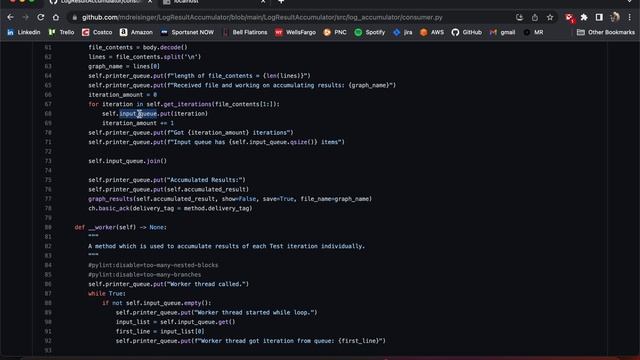Image resolution: width=640 pixels, height=360 pixels.
Task: Click the worker method docstring sentence
Action: (227, 246)
